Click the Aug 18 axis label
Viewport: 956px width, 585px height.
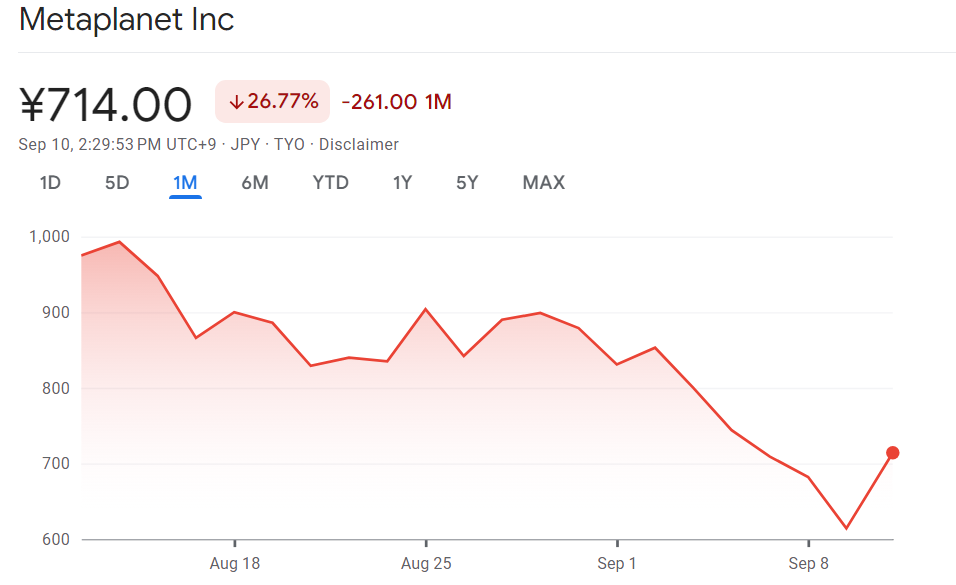[235, 563]
